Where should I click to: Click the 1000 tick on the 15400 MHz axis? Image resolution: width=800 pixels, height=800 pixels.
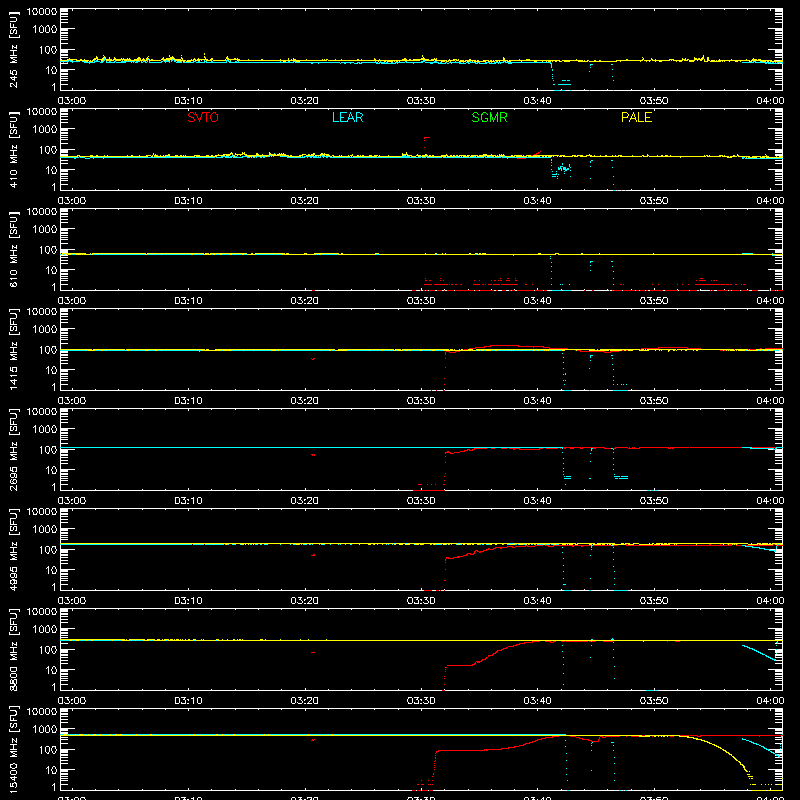45,729
